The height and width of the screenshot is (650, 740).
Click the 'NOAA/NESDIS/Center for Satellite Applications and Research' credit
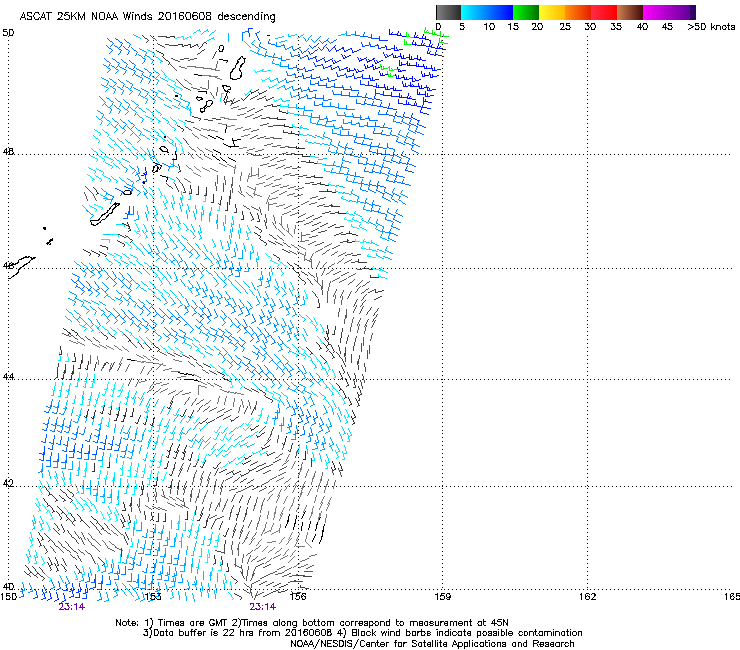432,644
